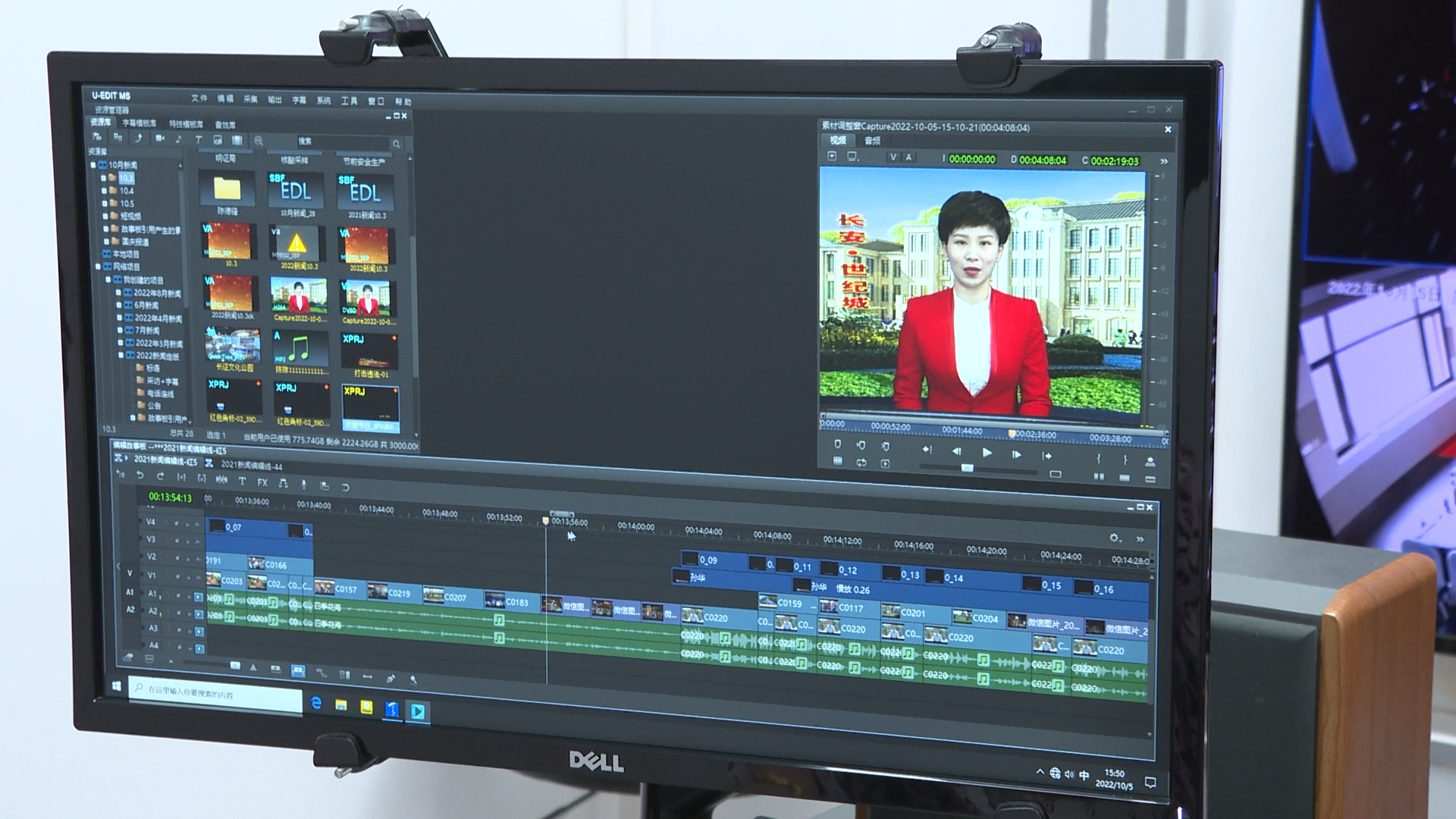Filter image items in resource library
This screenshot has height=819, width=1456.
pyautogui.click(x=218, y=140)
